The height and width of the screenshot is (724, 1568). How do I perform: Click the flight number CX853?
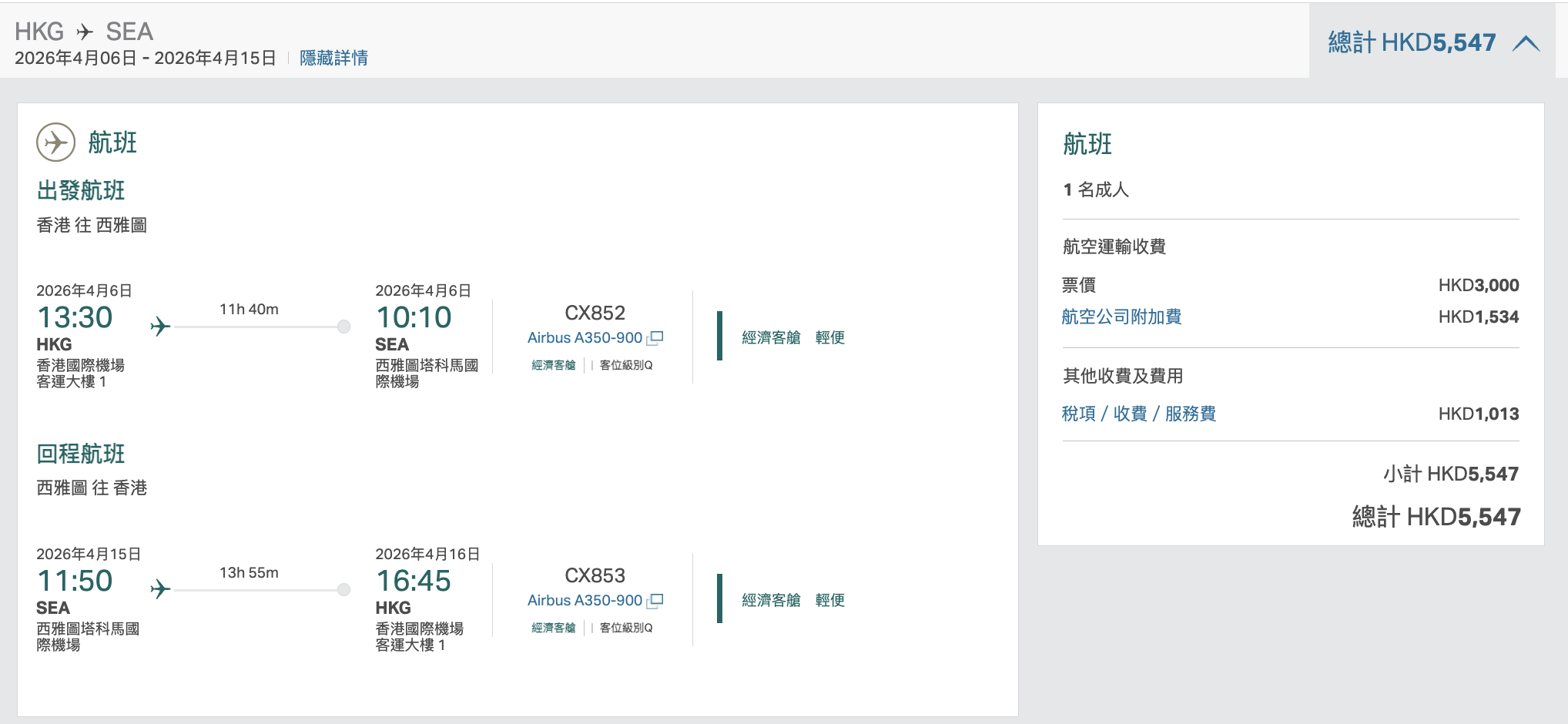point(595,575)
